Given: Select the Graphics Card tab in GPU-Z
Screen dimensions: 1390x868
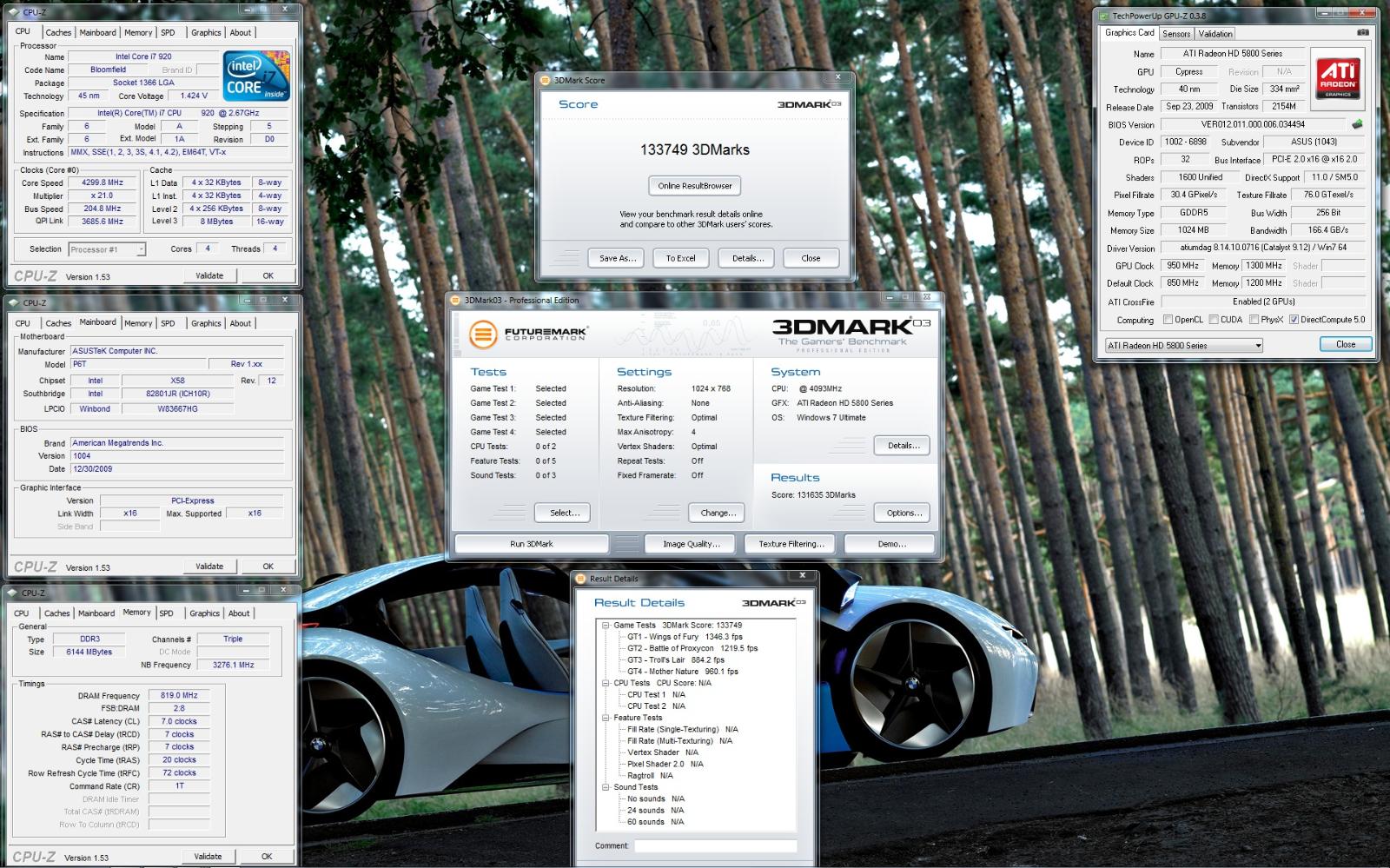Looking at the screenshot, I should 1129,33.
